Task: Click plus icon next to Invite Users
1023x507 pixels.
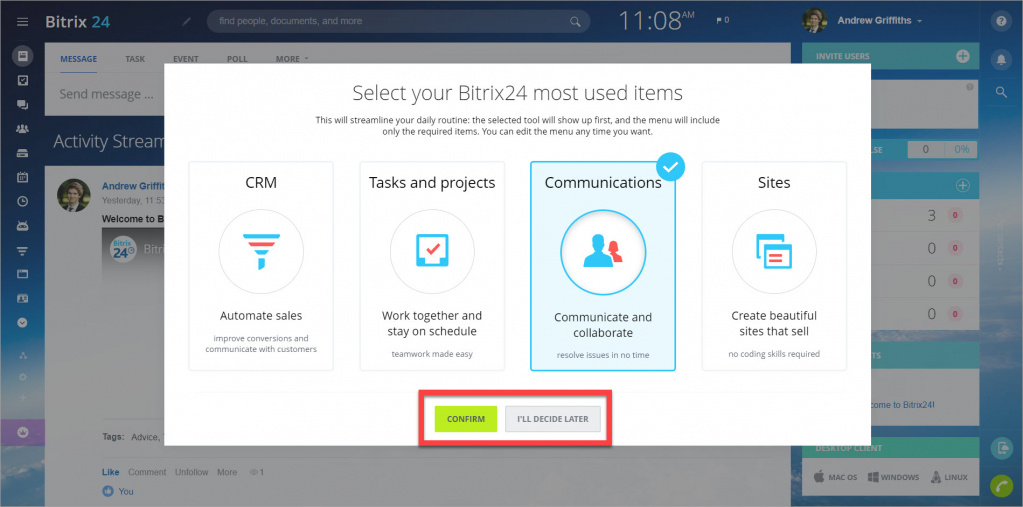Action: pyautogui.click(x=962, y=56)
